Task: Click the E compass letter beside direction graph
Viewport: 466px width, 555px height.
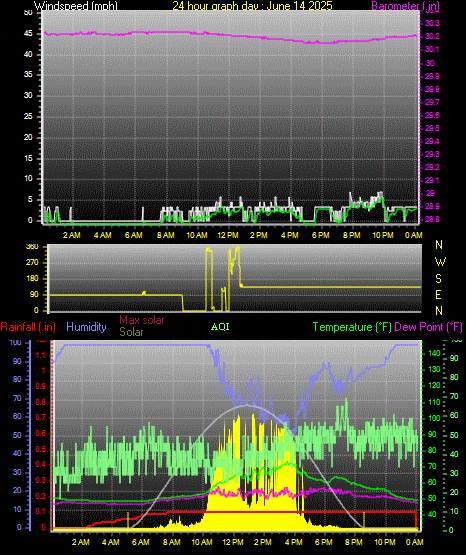Action: point(438,294)
